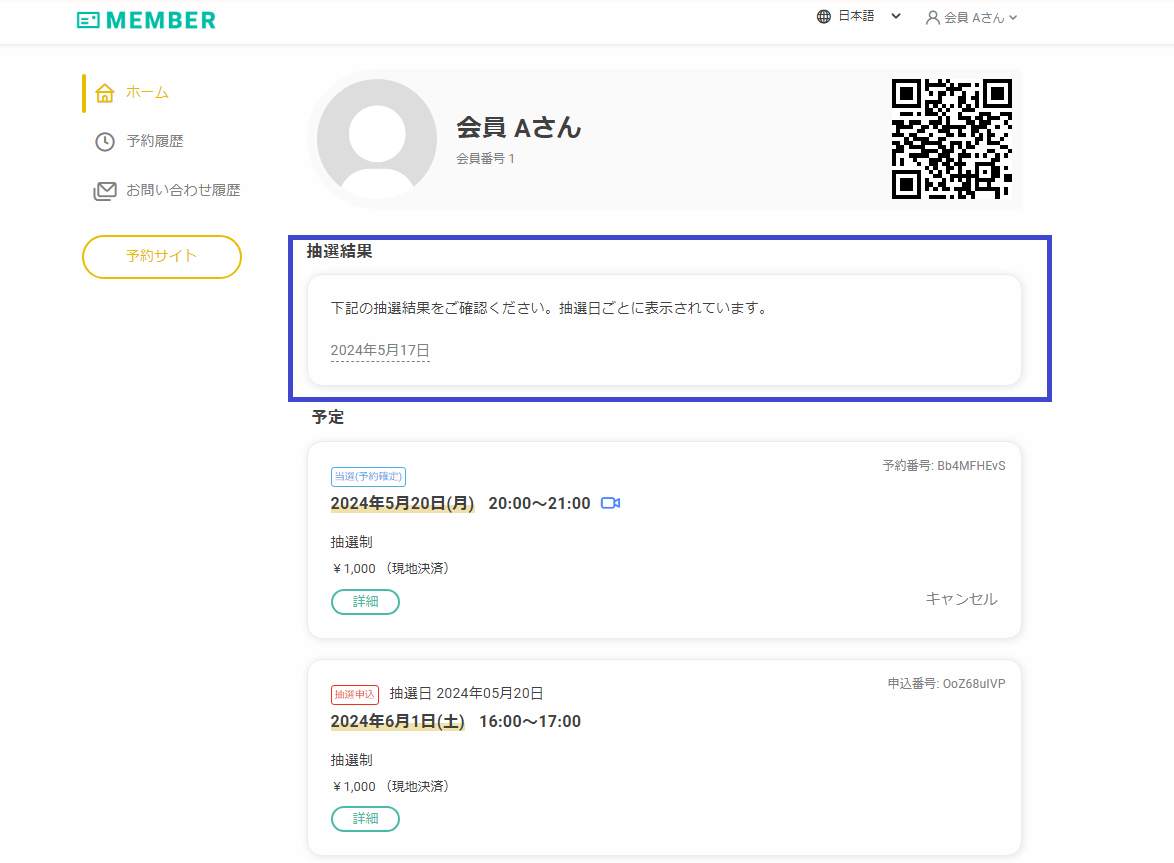Open the ホーム menu item
The height and width of the screenshot is (863, 1174).
[x=147, y=92]
